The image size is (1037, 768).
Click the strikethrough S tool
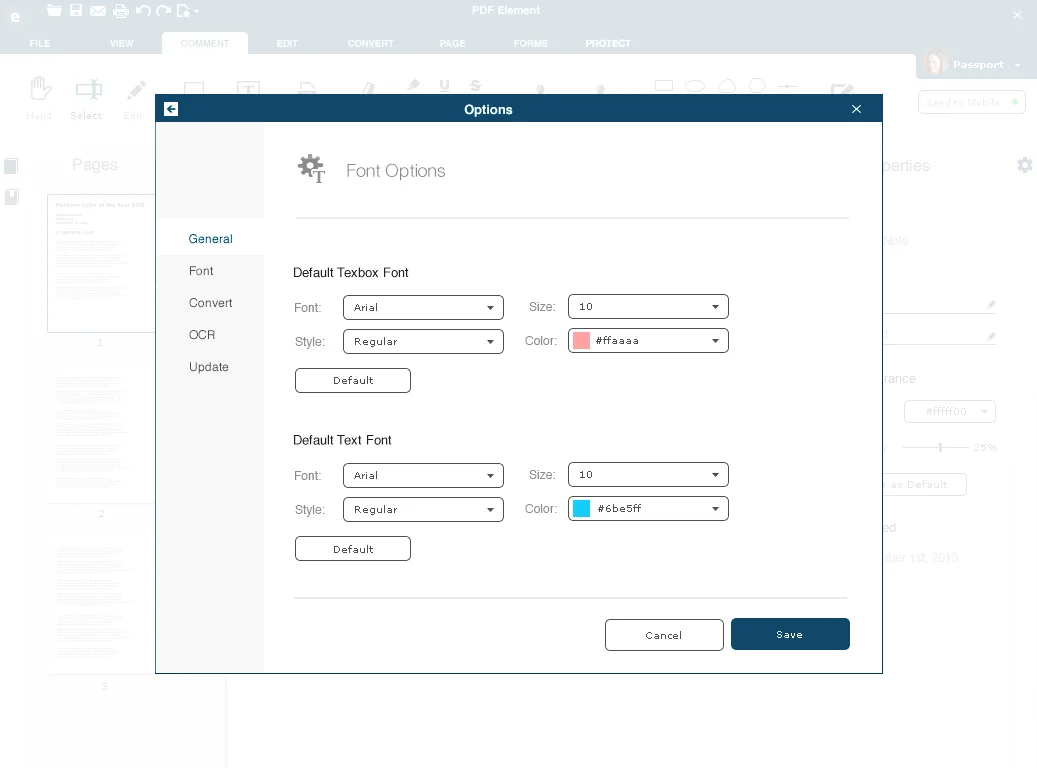tap(475, 86)
